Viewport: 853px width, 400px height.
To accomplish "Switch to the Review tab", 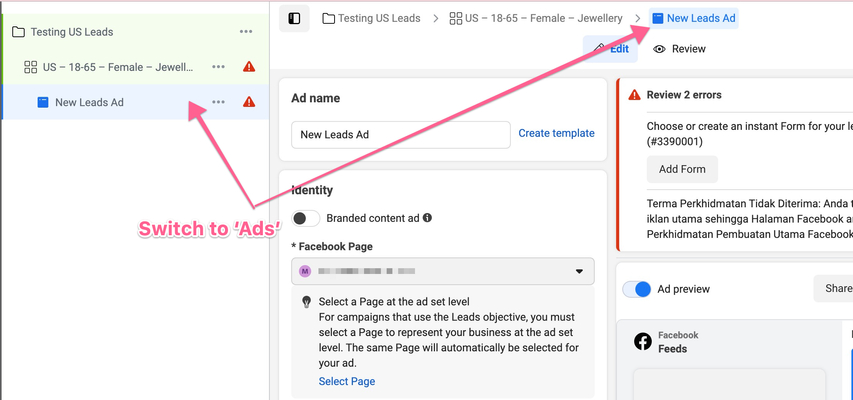I will [x=679, y=49].
